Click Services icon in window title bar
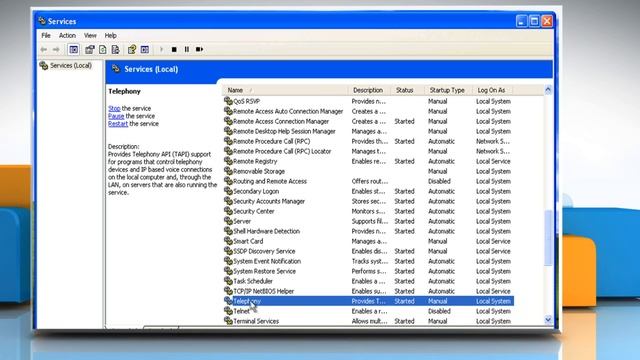 point(42,21)
